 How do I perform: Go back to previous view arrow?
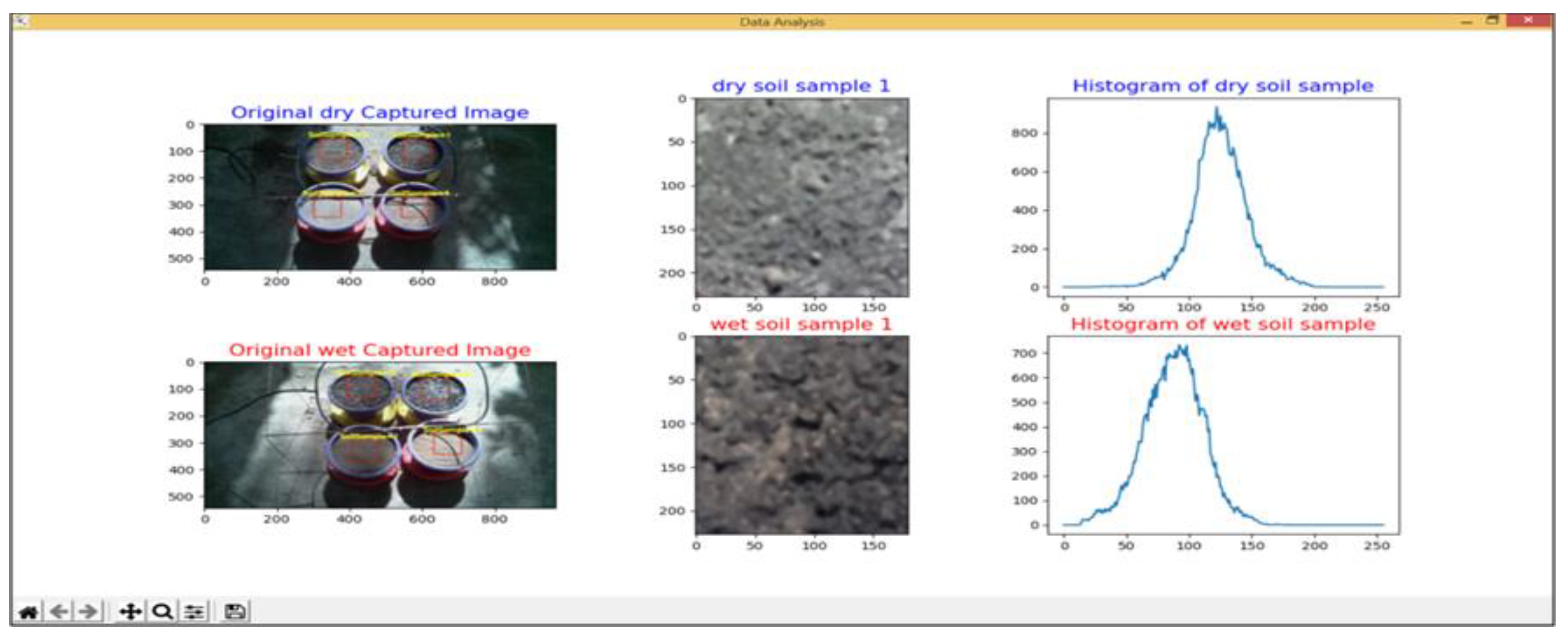tap(59, 611)
